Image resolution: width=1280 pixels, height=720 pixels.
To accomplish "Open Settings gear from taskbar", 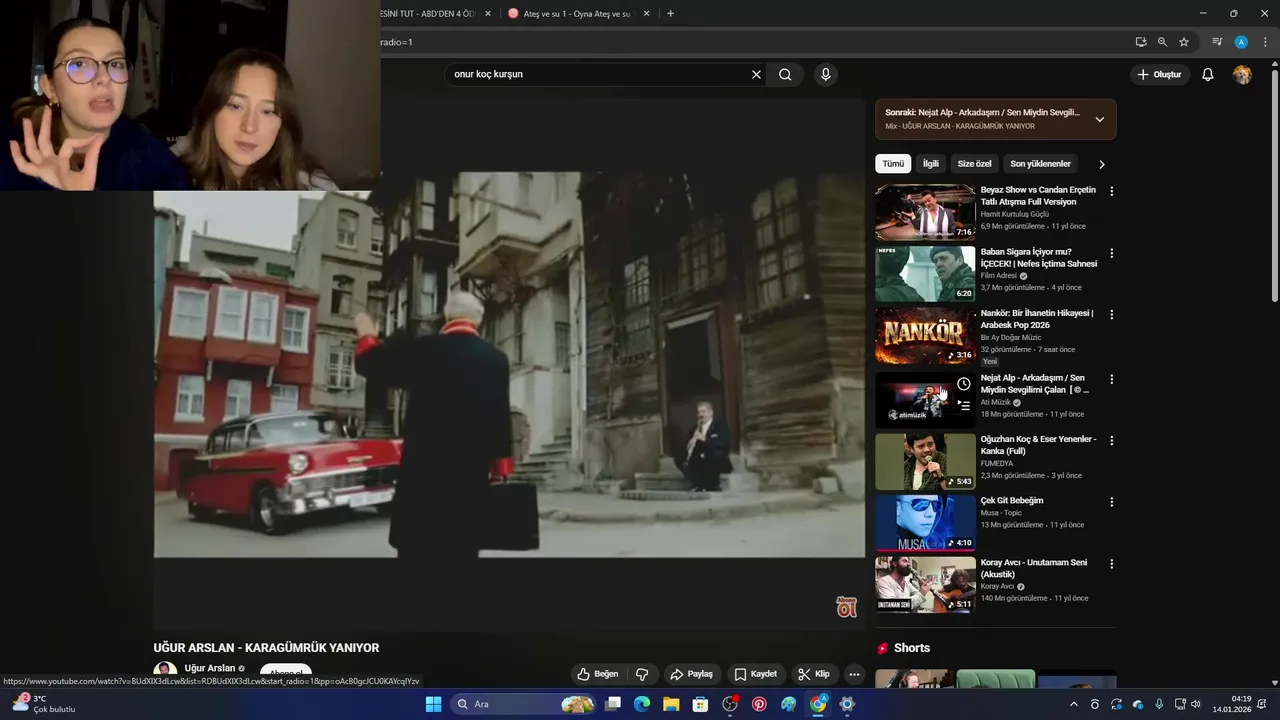I will 847,704.
